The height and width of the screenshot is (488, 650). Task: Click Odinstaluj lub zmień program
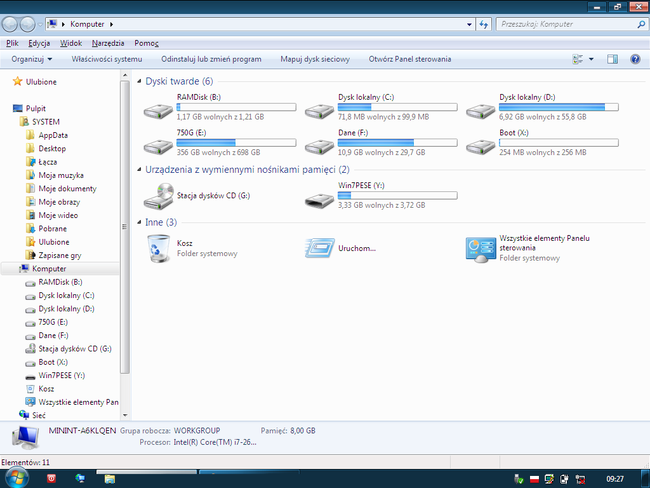(x=211, y=59)
